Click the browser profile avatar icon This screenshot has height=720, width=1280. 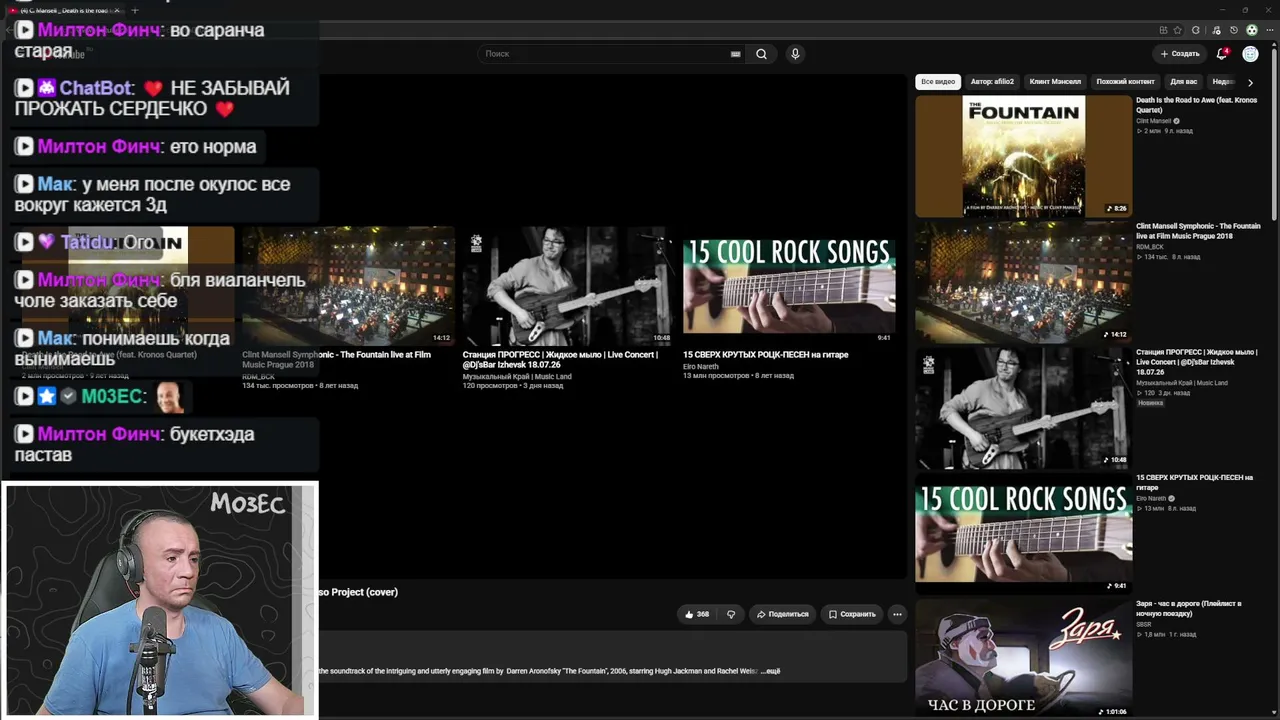coord(1251,30)
